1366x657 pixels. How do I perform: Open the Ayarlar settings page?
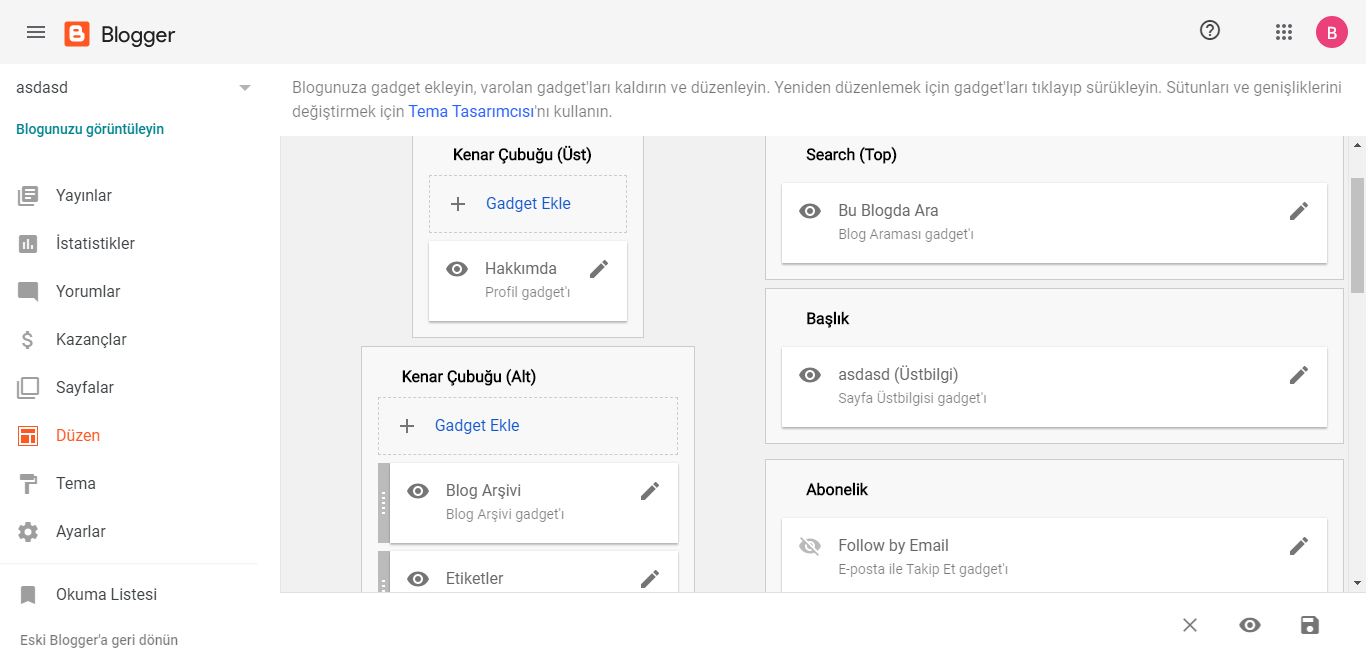click(x=80, y=532)
